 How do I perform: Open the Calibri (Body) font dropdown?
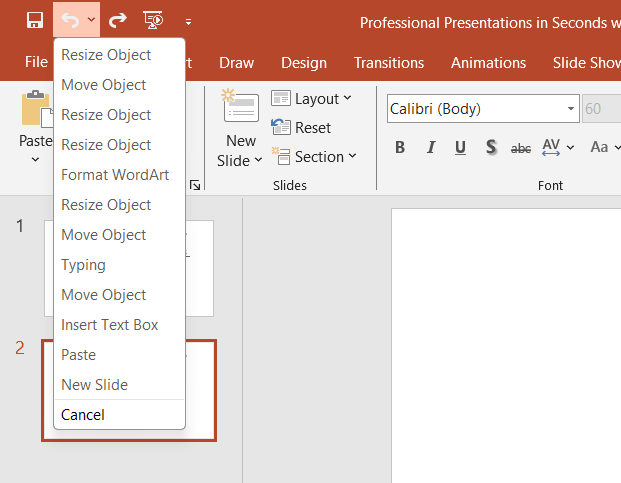[571, 108]
